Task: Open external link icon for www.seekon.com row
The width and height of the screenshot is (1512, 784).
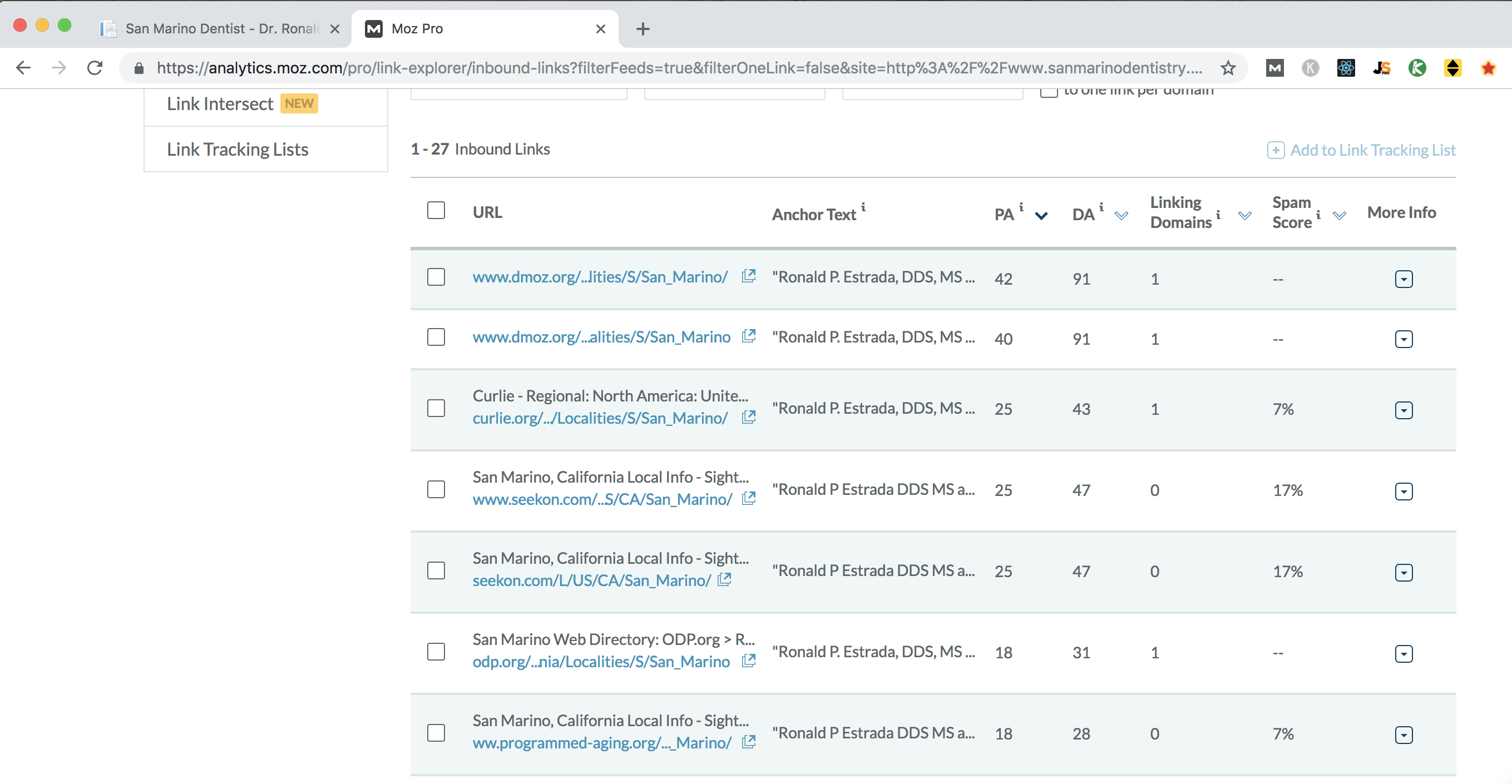Action: [x=748, y=498]
